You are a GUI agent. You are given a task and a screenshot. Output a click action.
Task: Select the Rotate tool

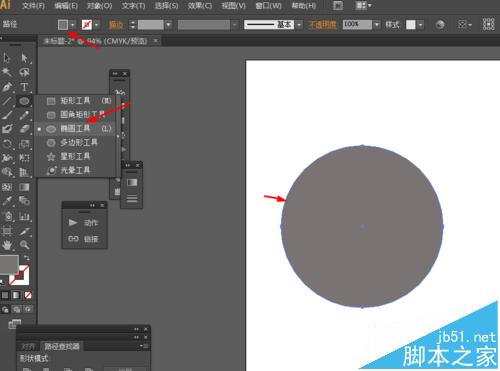tap(7, 144)
